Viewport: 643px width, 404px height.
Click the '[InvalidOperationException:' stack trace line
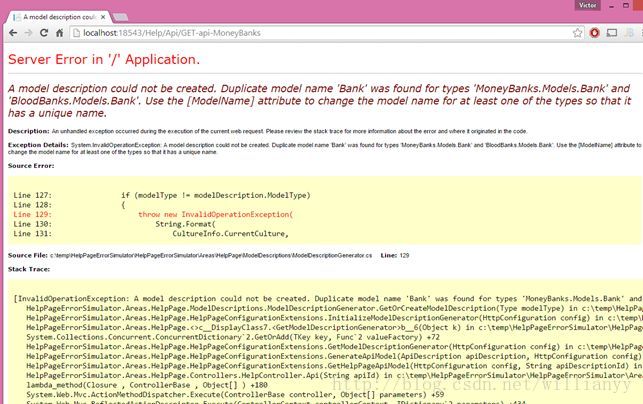328,299
